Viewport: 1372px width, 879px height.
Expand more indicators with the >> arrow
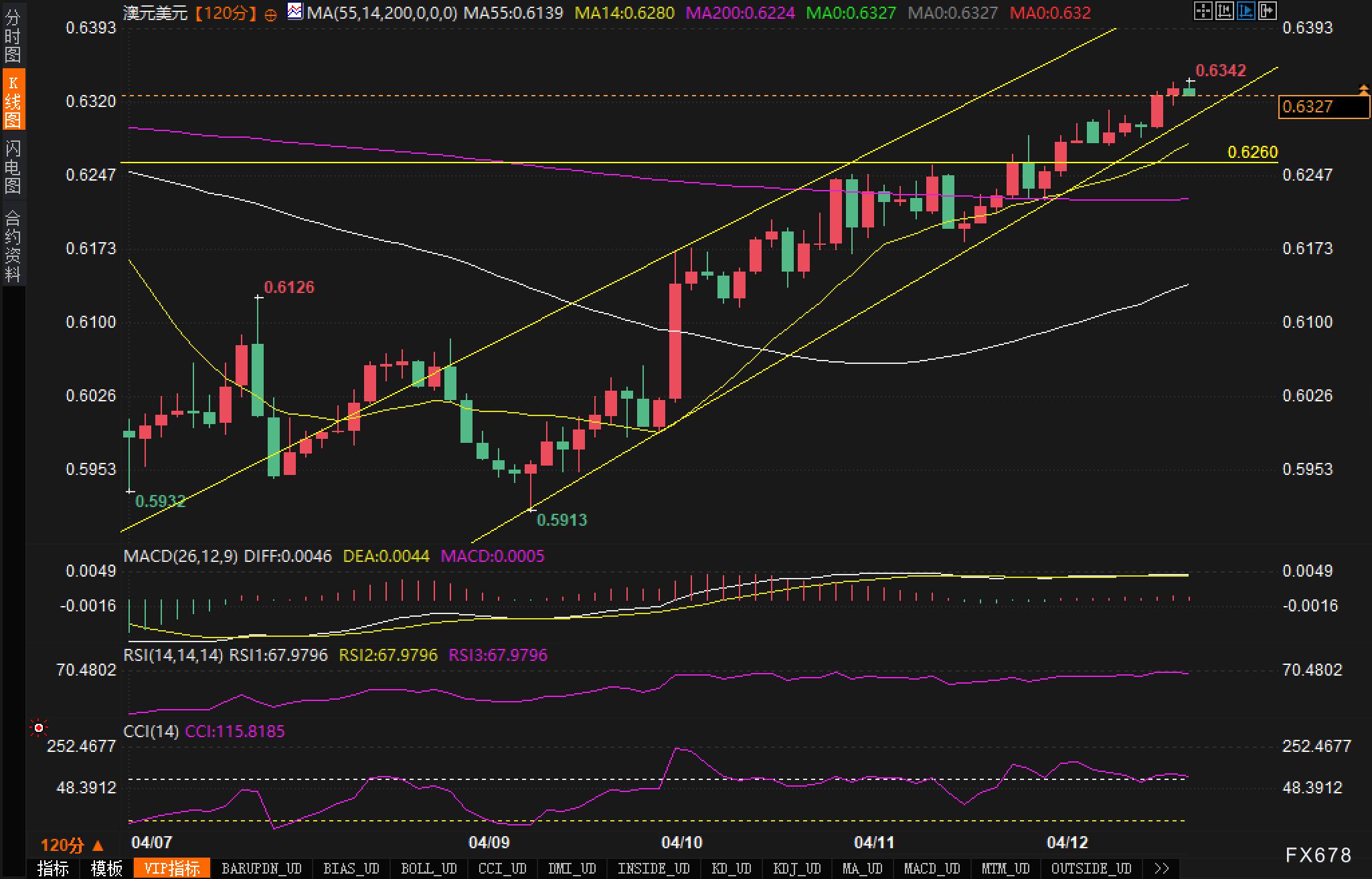pos(1162,868)
